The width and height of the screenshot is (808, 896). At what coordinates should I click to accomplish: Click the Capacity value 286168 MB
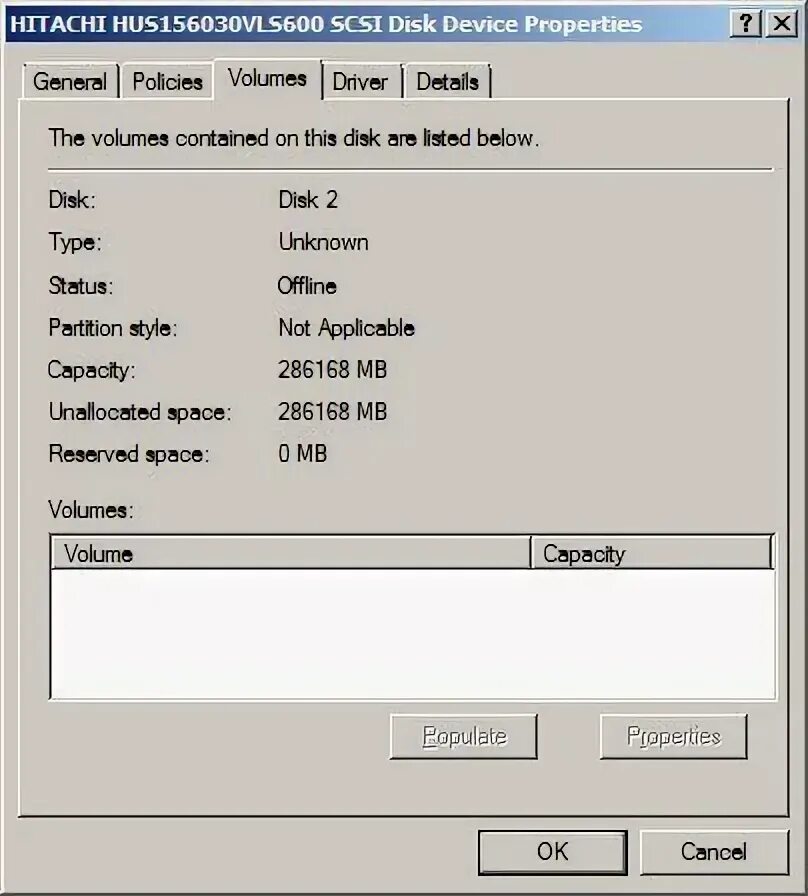pos(333,370)
